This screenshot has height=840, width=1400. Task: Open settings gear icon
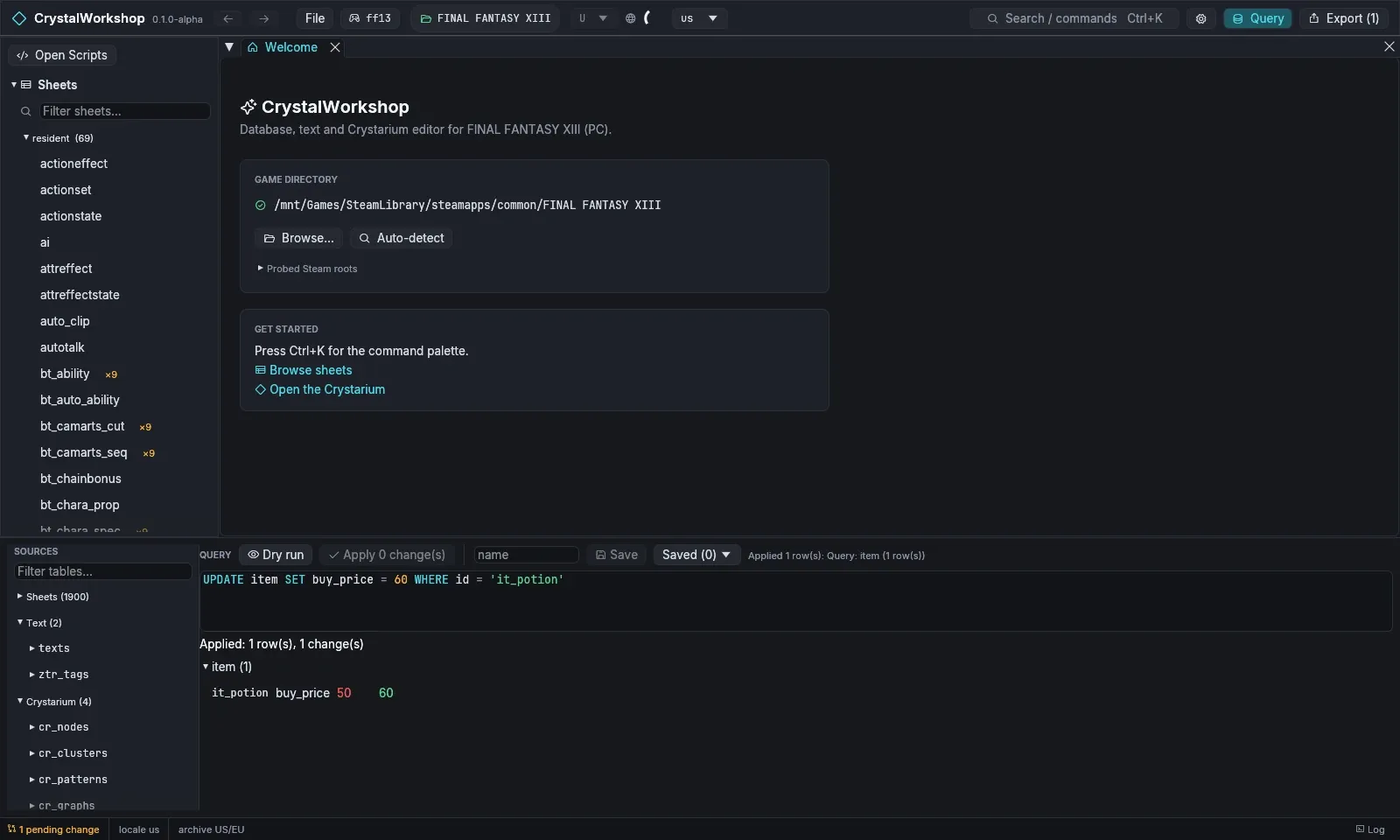coord(1200,18)
